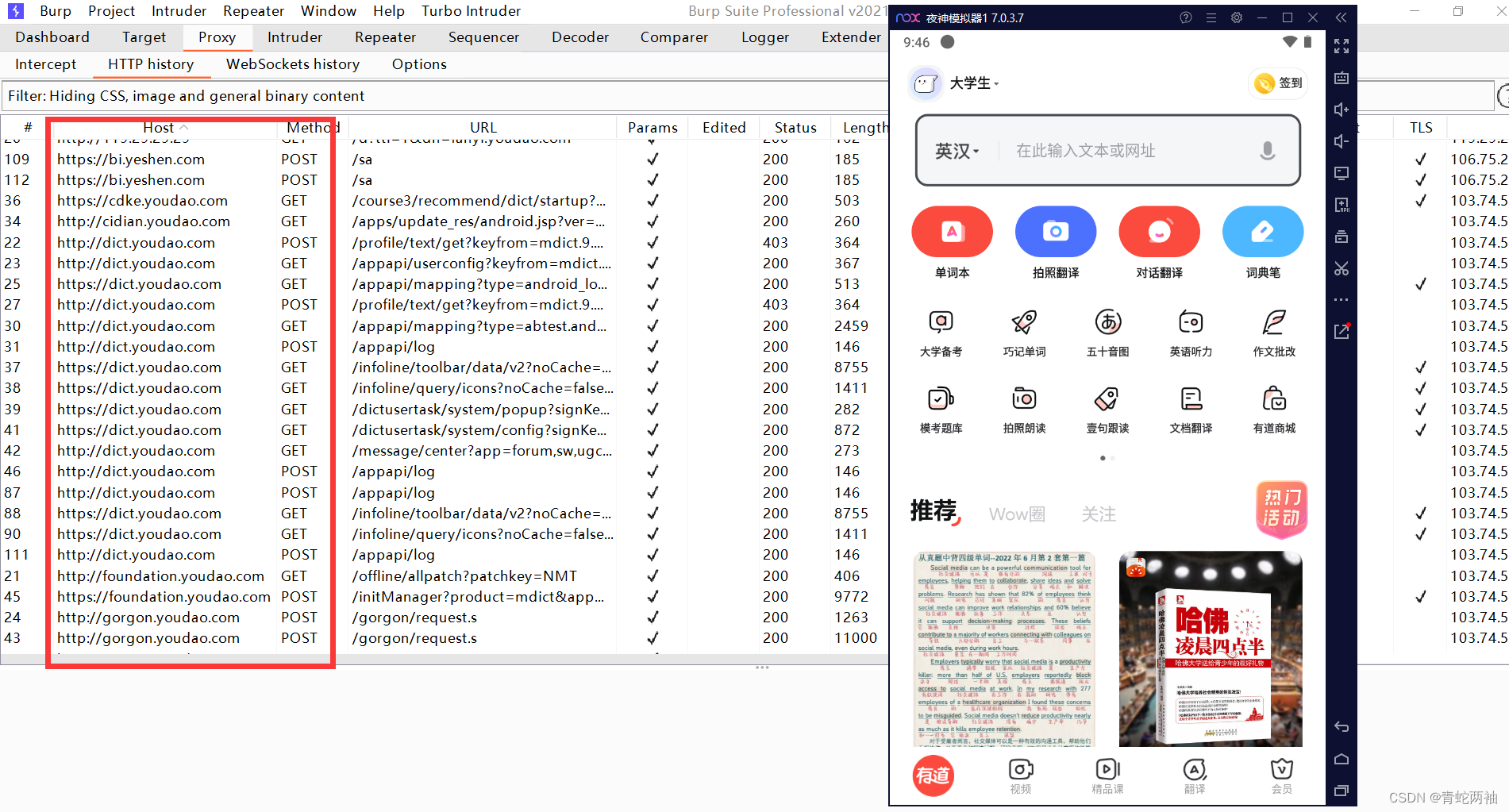Image resolution: width=1509 pixels, height=812 pixels.
Task: Tap the 拍照翻译 camera translate icon
Action: 1056,232
